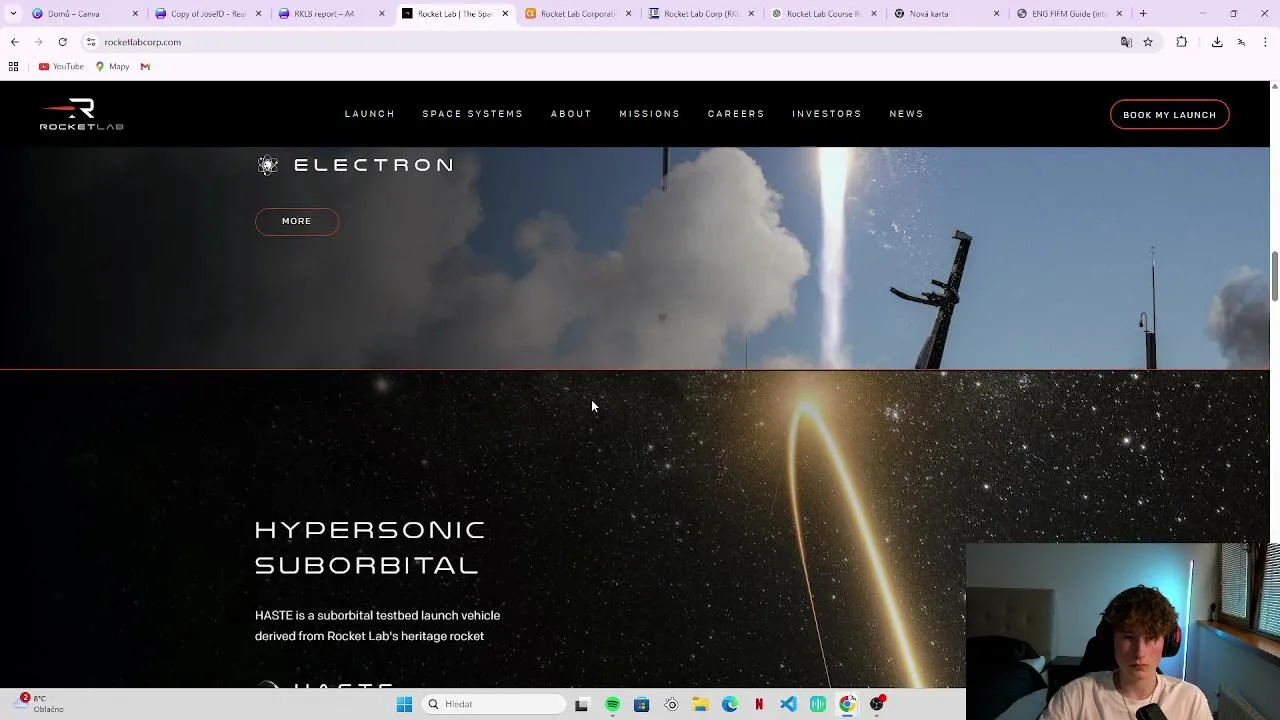Open the Chrome downloads icon
The width and height of the screenshot is (1280, 720).
pos(1217,42)
